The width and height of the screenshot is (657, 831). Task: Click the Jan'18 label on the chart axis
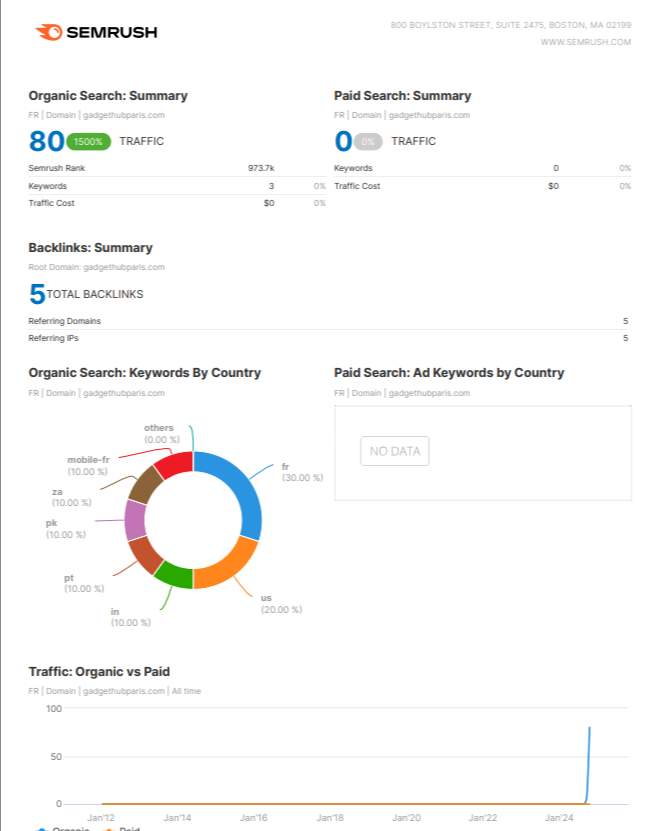(x=331, y=817)
